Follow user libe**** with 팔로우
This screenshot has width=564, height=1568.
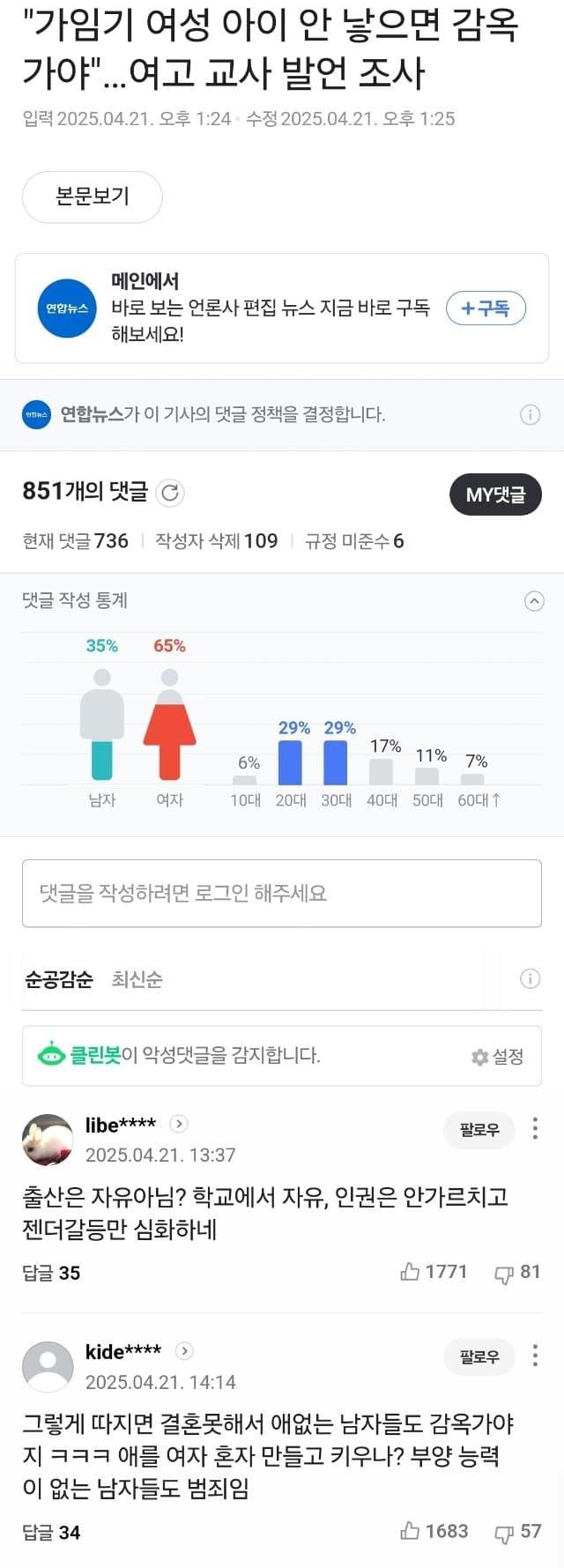(x=479, y=1130)
